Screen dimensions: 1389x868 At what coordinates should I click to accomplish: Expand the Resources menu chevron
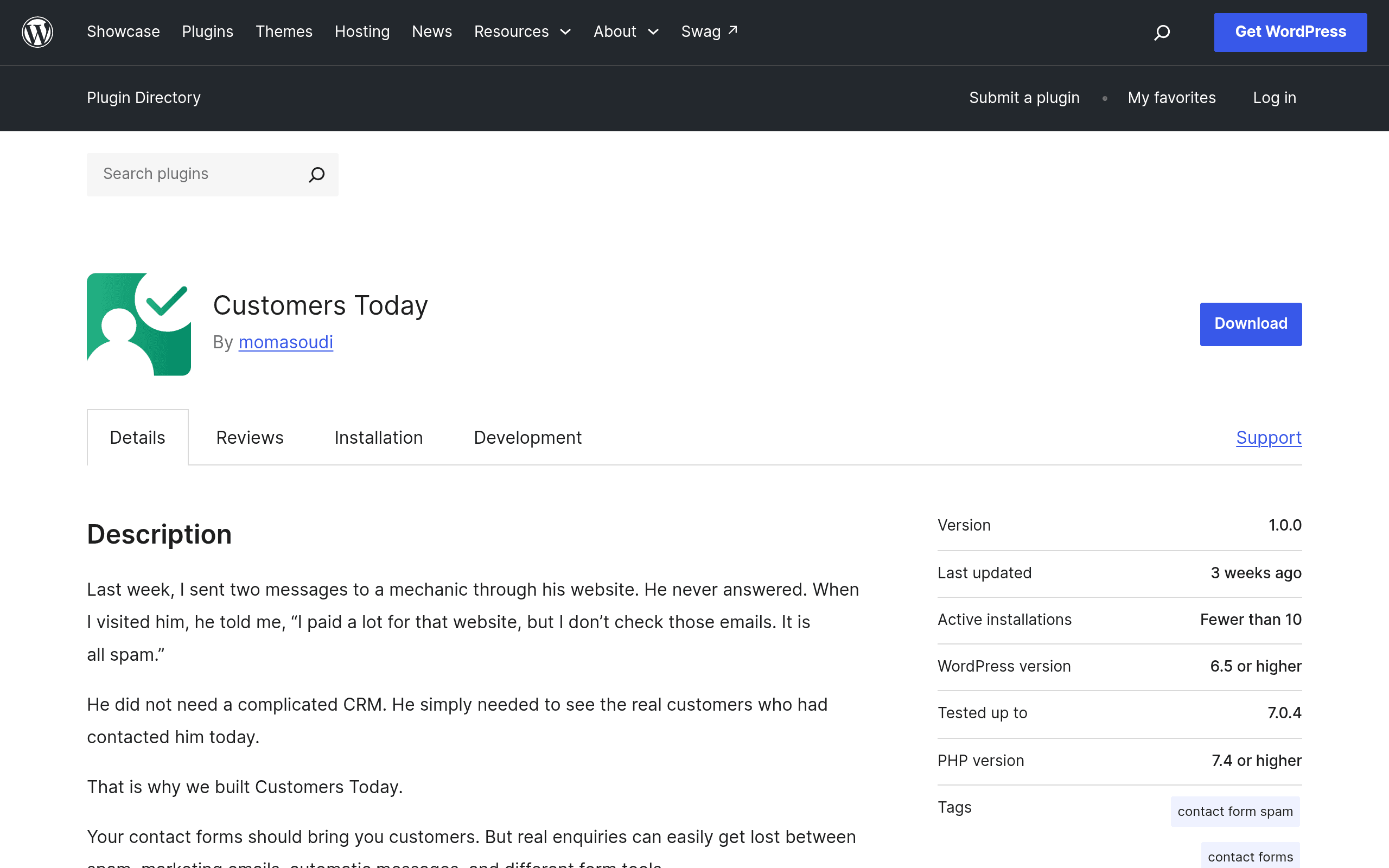565,32
